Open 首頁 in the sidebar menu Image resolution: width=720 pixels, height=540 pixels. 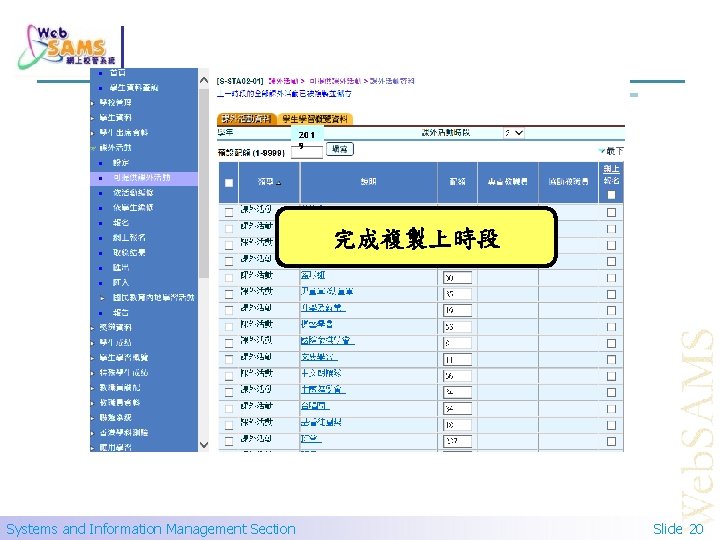[118, 73]
